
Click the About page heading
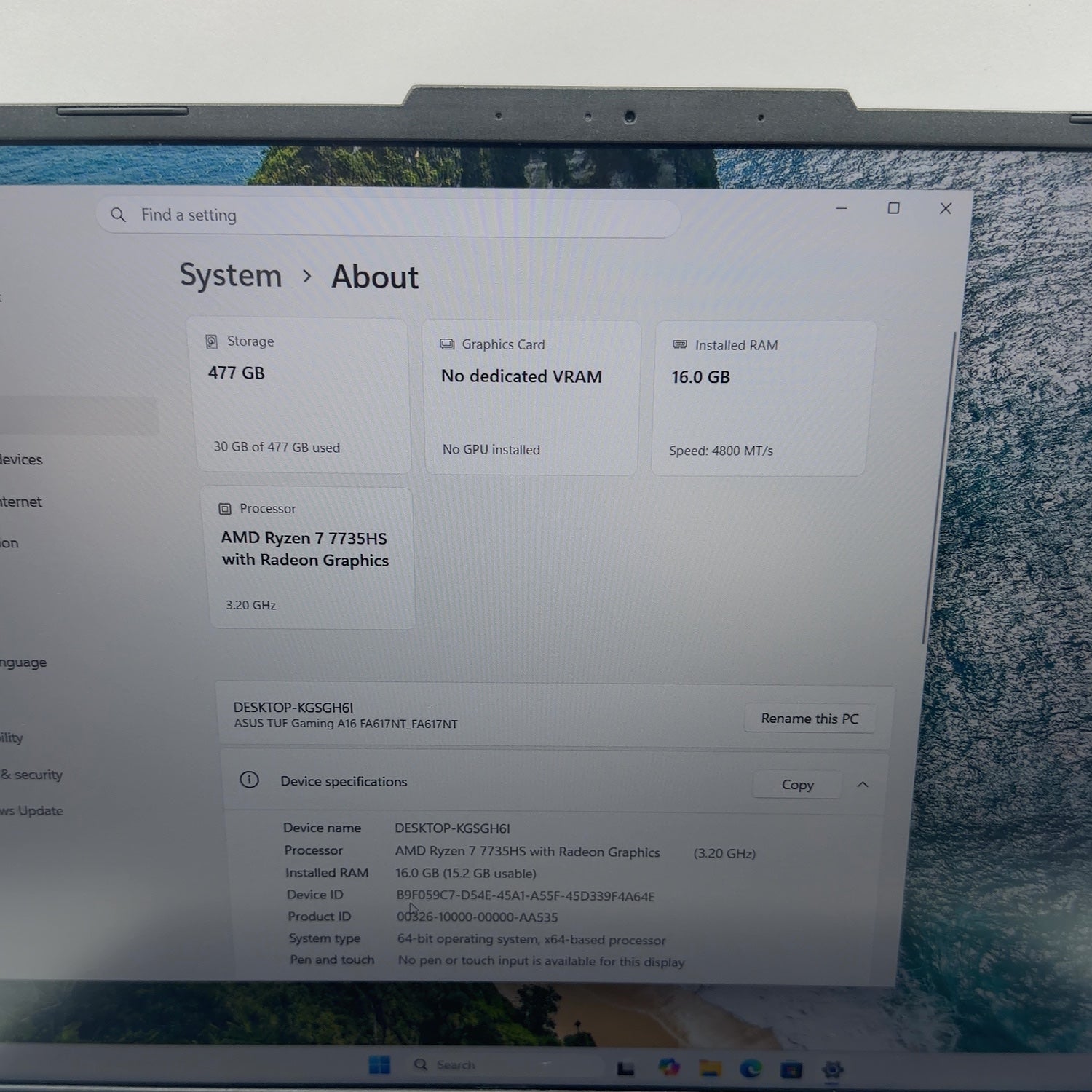coord(375,277)
